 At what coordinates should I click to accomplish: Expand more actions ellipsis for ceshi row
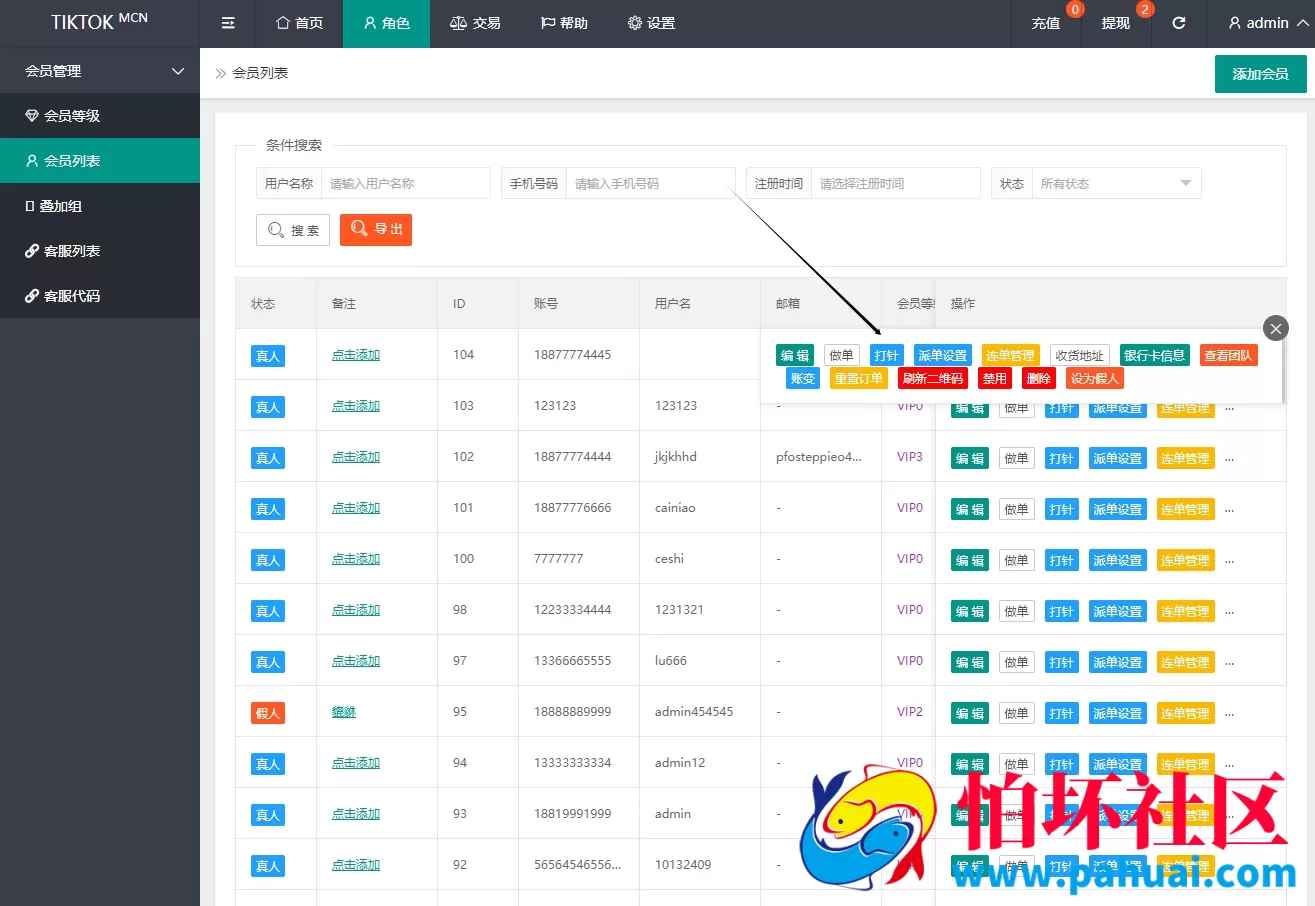pyautogui.click(x=1230, y=560)
